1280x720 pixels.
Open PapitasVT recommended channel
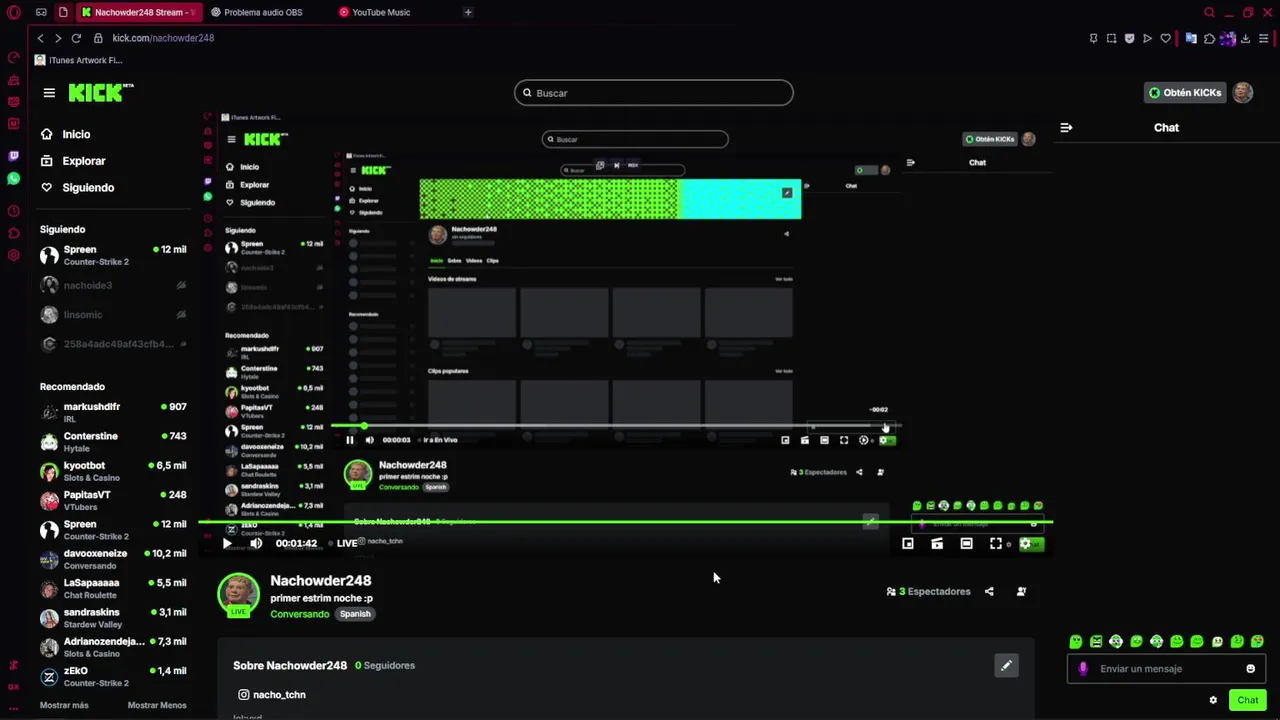point(113,500)
